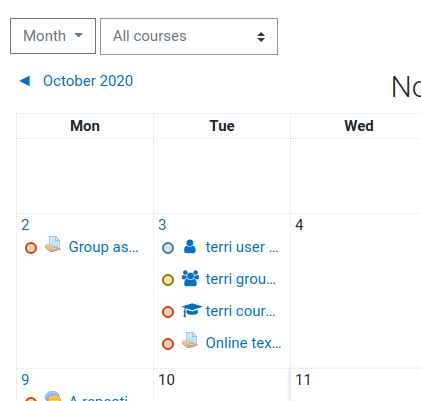Screen dimensions: 421x401
Task: Open the Month view dropdown
Action: 53,36
